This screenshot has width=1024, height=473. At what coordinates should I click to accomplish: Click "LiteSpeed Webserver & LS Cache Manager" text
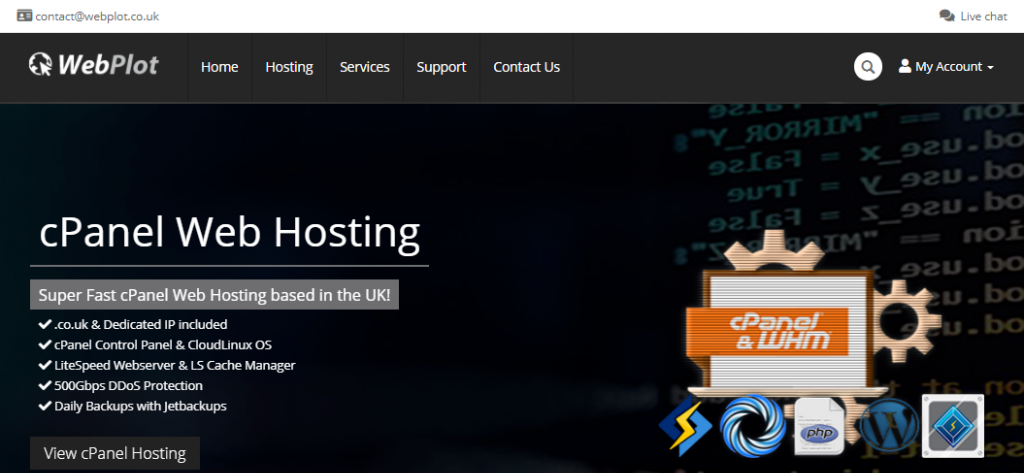point(175,365)
